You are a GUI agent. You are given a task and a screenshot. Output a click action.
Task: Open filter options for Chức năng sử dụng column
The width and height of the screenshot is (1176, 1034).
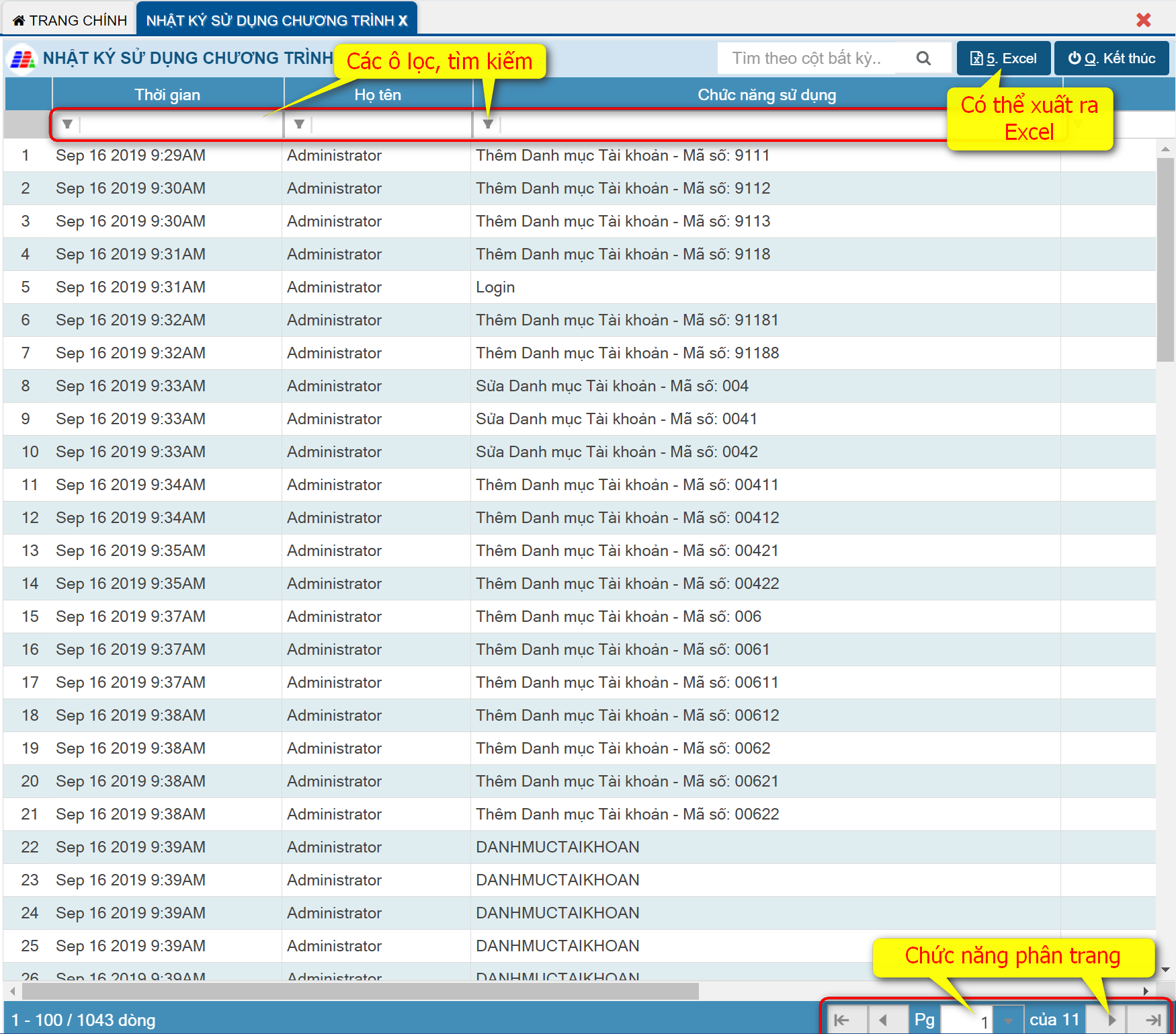click(x=489, y=124)
